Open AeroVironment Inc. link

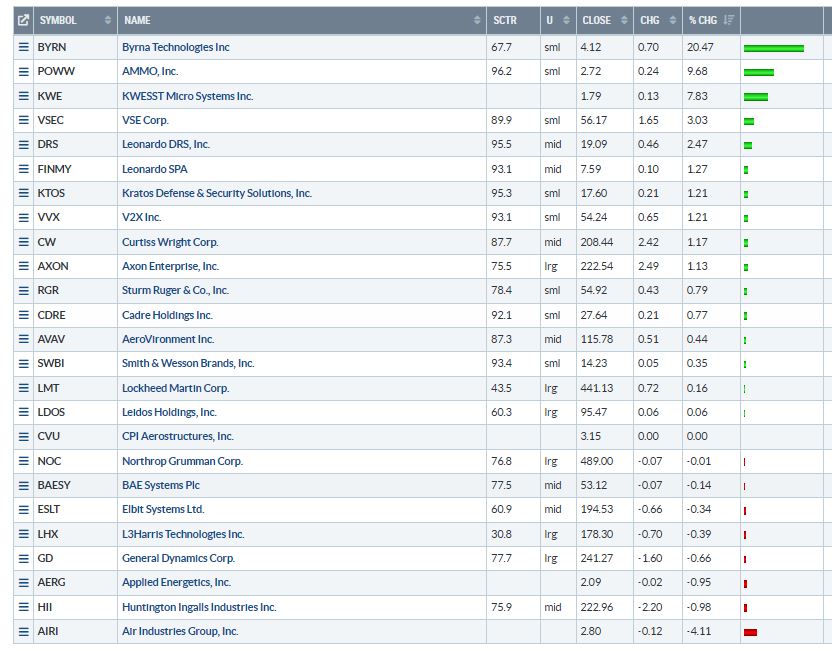[x=168, y=339]
